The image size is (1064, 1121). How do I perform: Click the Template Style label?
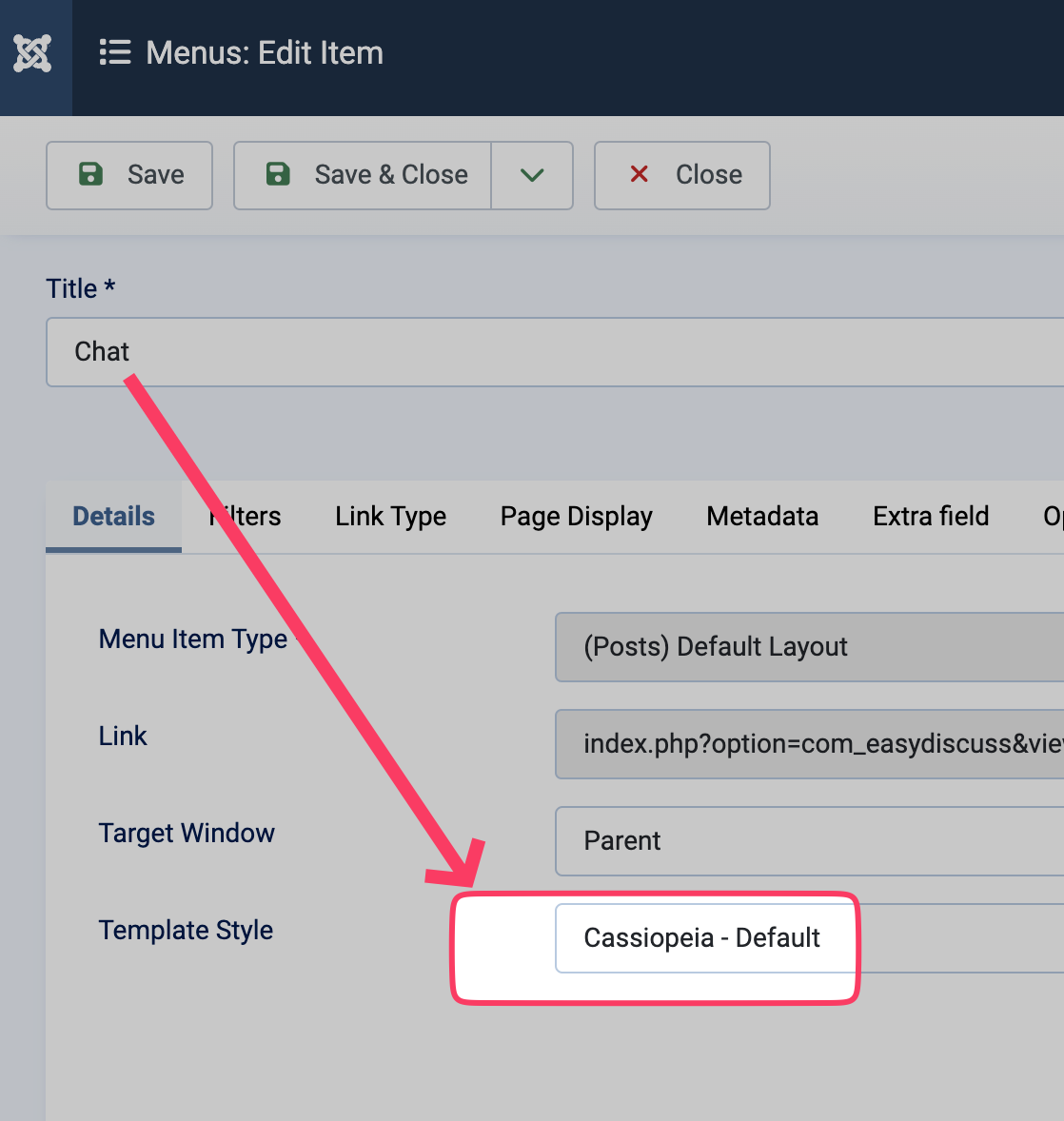[186, 931]
